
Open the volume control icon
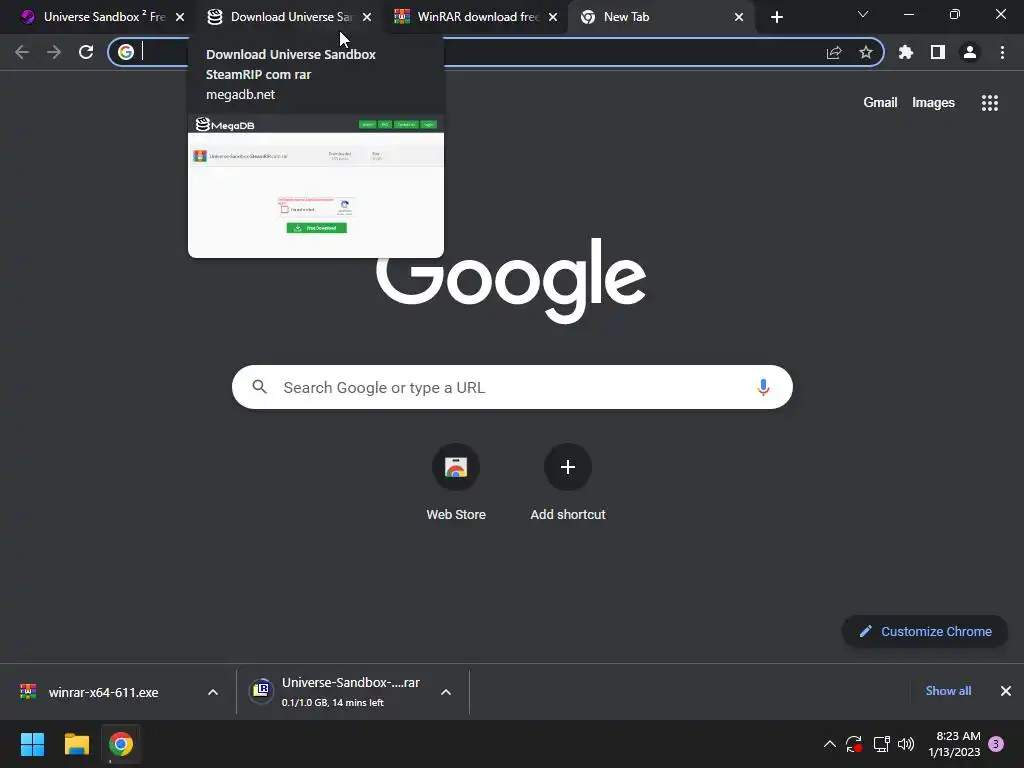(x=906, y=744)
